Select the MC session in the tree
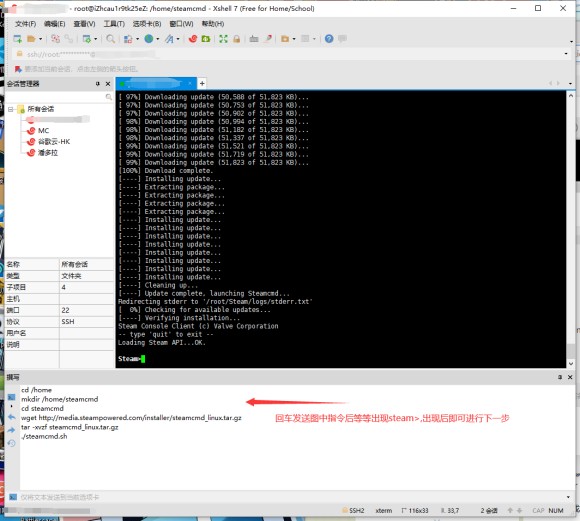This screenshot has height=521, width=580. pyautogui.click(x=43, y=131)
